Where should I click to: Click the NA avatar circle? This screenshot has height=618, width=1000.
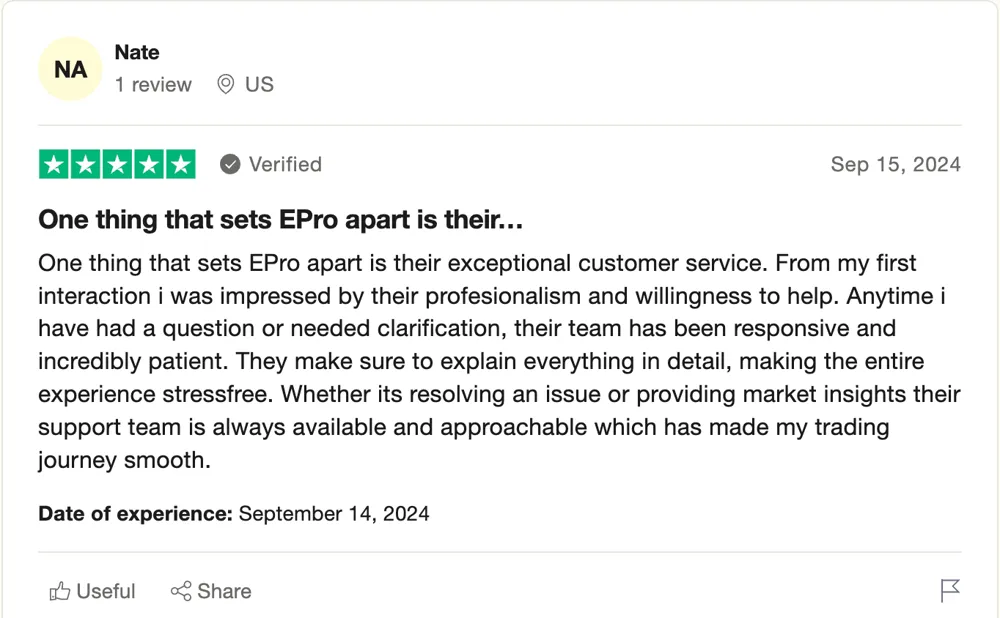[70, 69]
